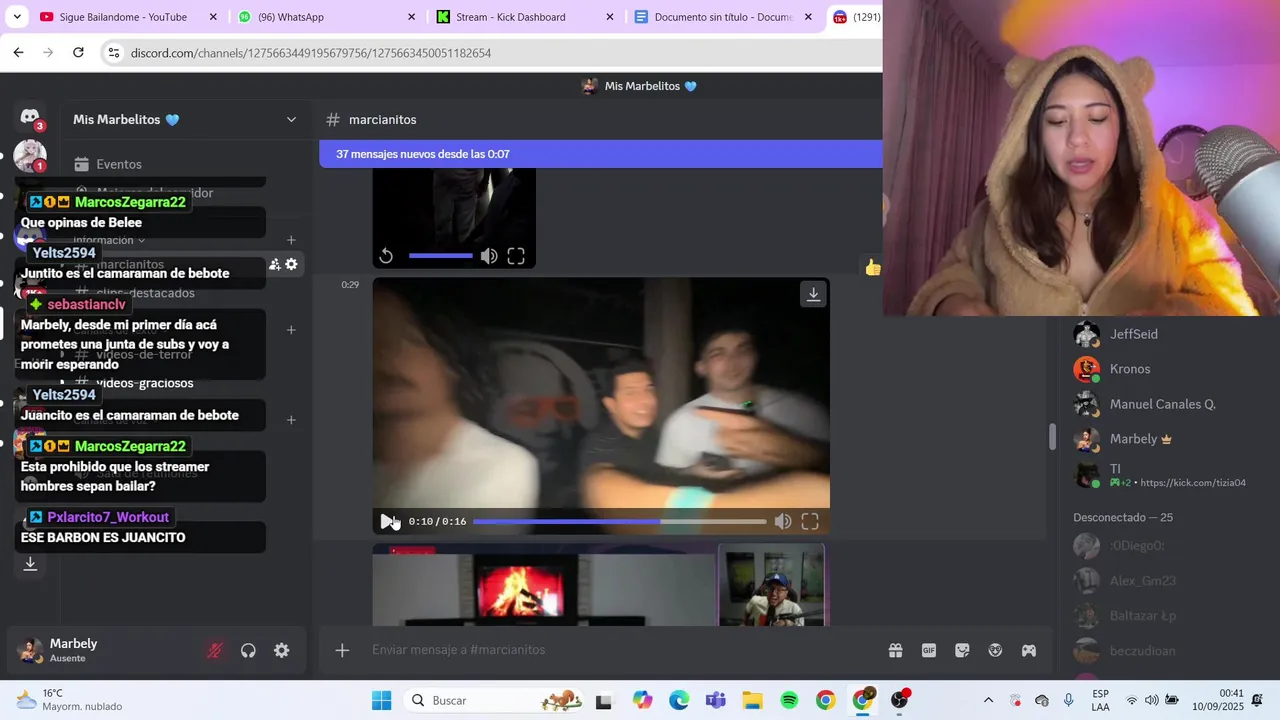Change ESP LAA keyboard language
The height and width of the screenshot is (720, 1280).
tap(1100, 700)
